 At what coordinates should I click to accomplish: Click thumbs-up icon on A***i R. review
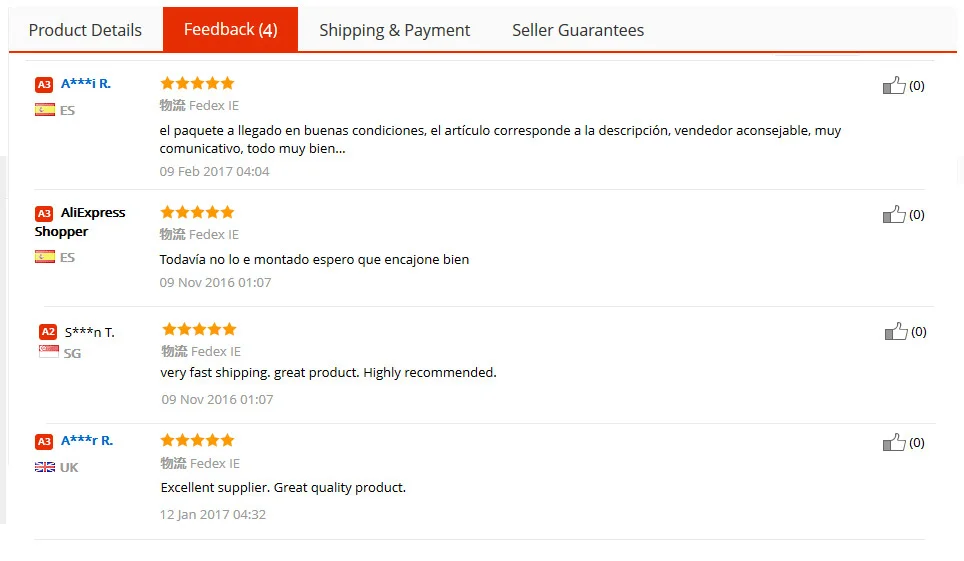tap(894, 86)
